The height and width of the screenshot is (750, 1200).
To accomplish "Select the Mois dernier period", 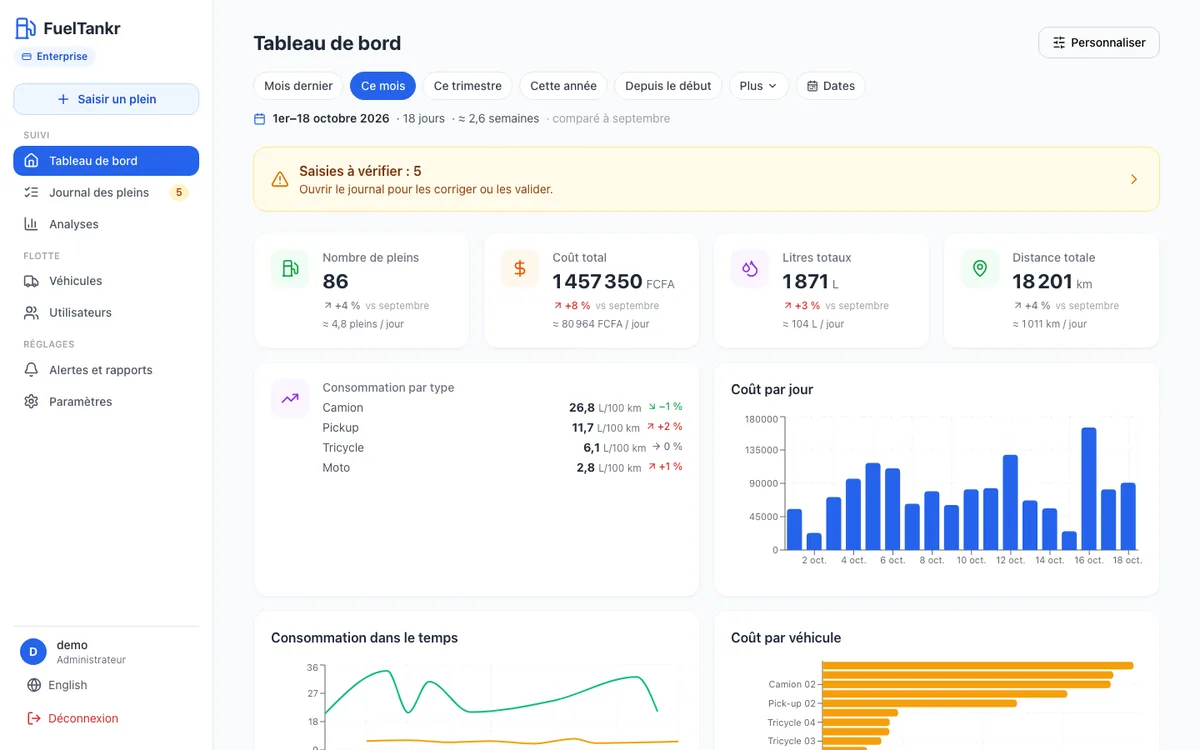I will [x=298, y=86].
